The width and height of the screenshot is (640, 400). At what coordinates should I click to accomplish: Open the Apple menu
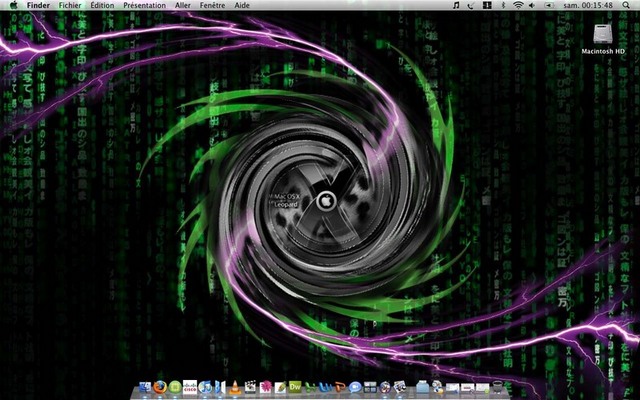[x=13, y=5]
